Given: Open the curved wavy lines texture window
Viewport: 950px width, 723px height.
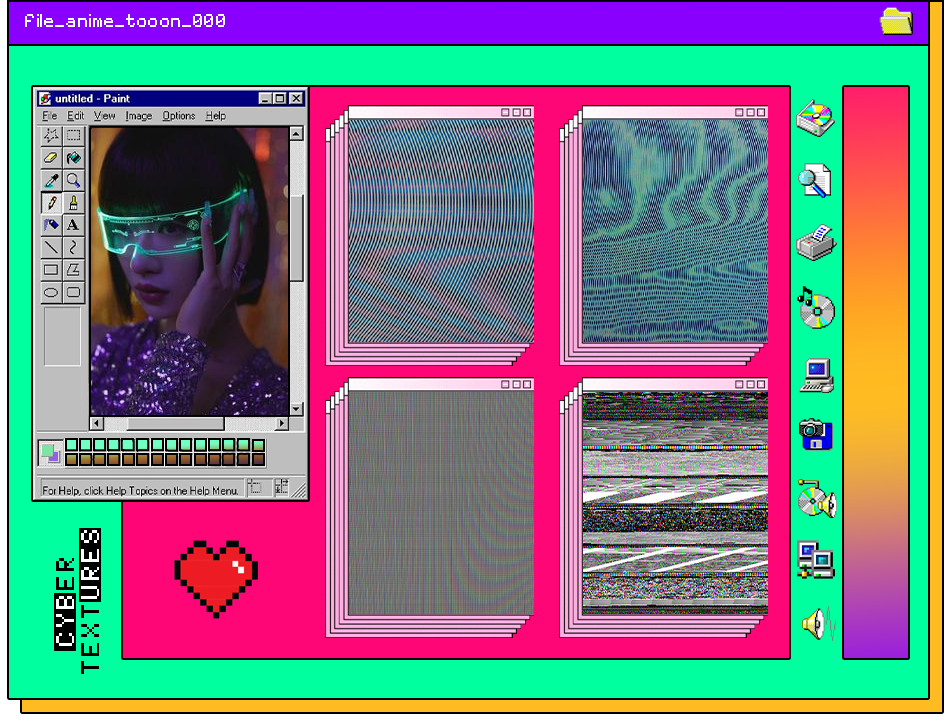Looking at the screenshot, I should coord(441,225).
